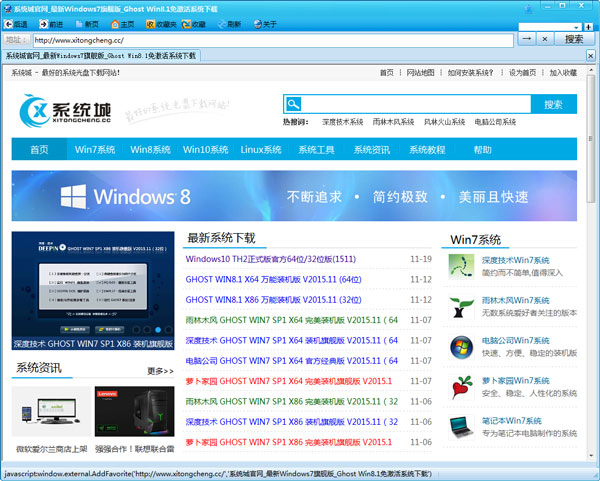
Task: Open the 帮助 navigation menu
Action: [483, 149]
